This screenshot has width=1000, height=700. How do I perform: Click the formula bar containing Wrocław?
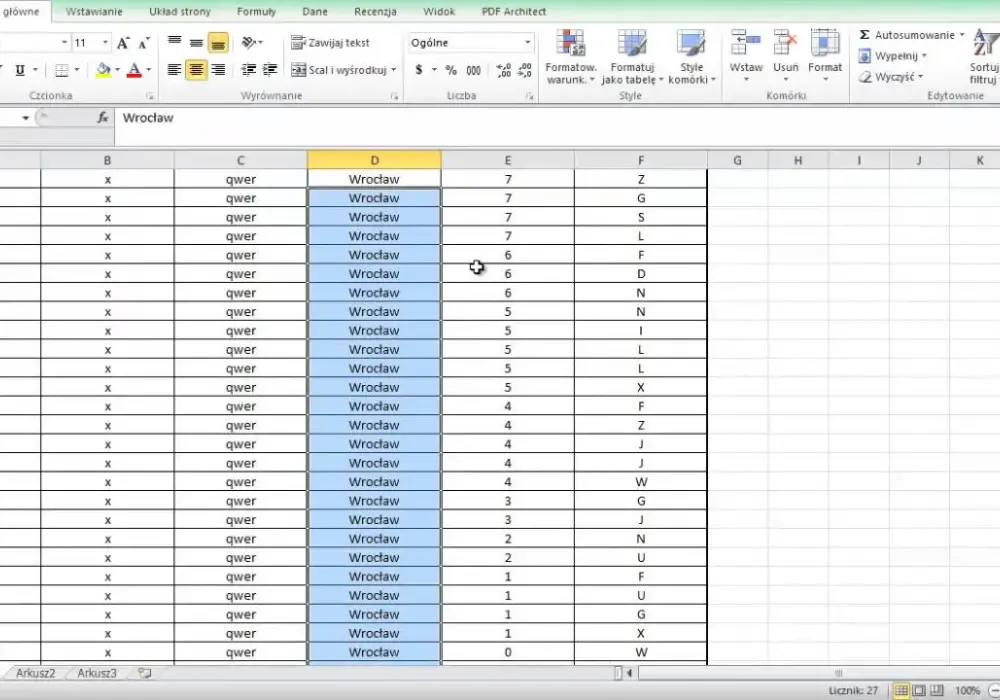click(556, 118)
